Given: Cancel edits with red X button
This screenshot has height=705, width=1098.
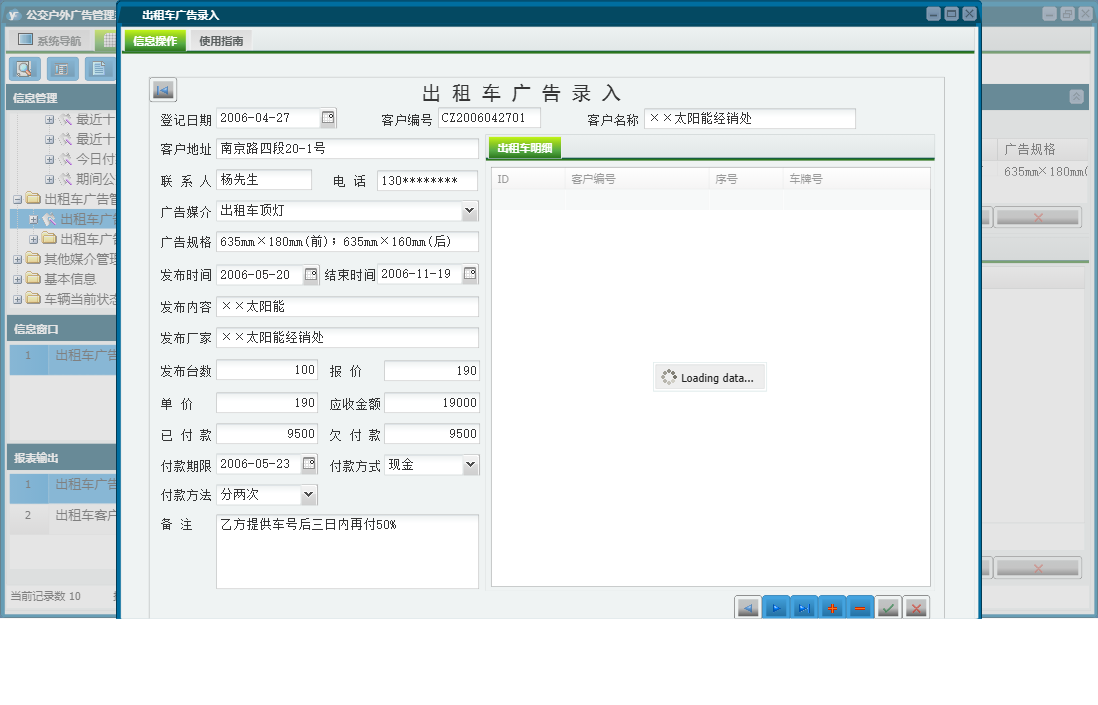Looking at the screenshot, I should point(916,608).
